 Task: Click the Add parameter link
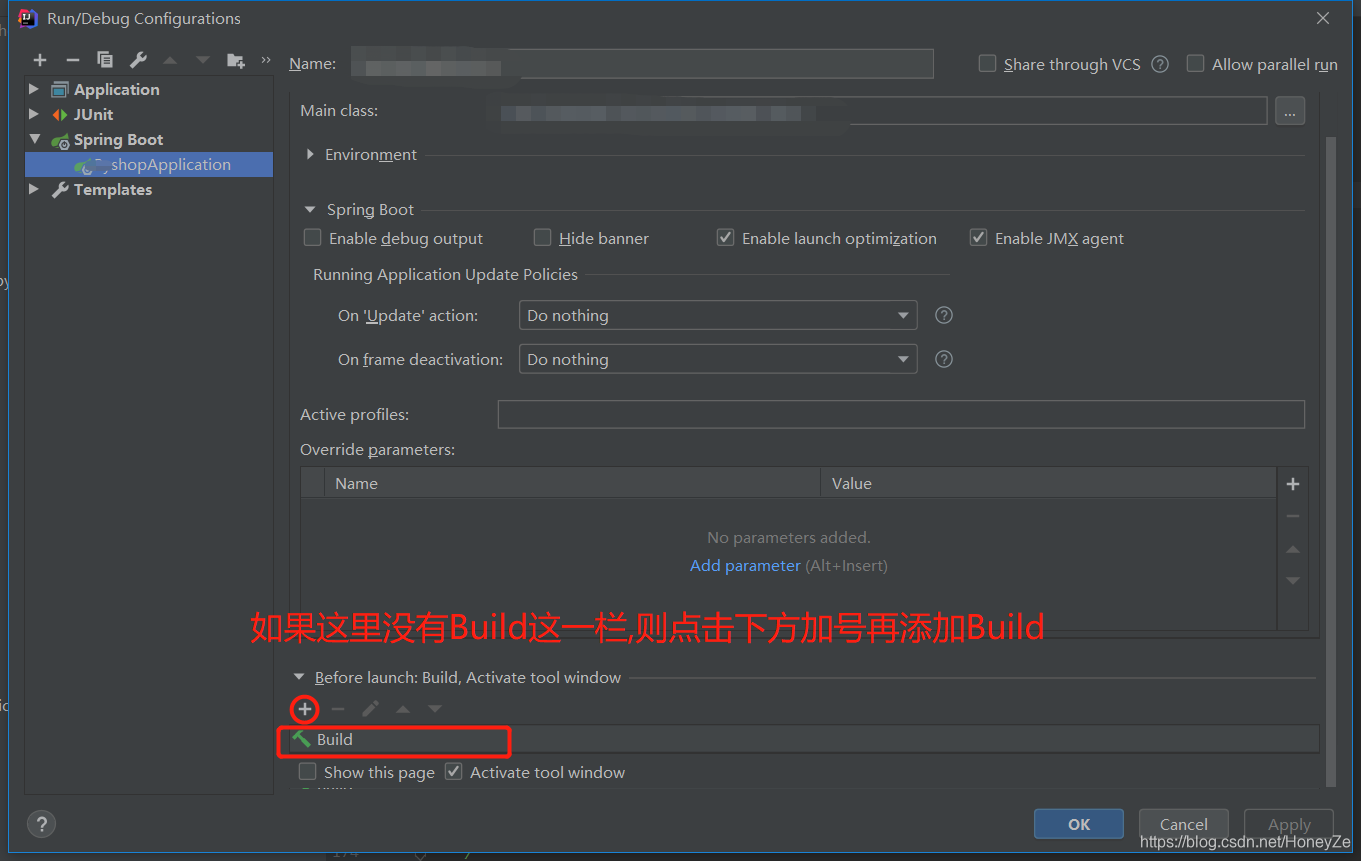(745, 565)
